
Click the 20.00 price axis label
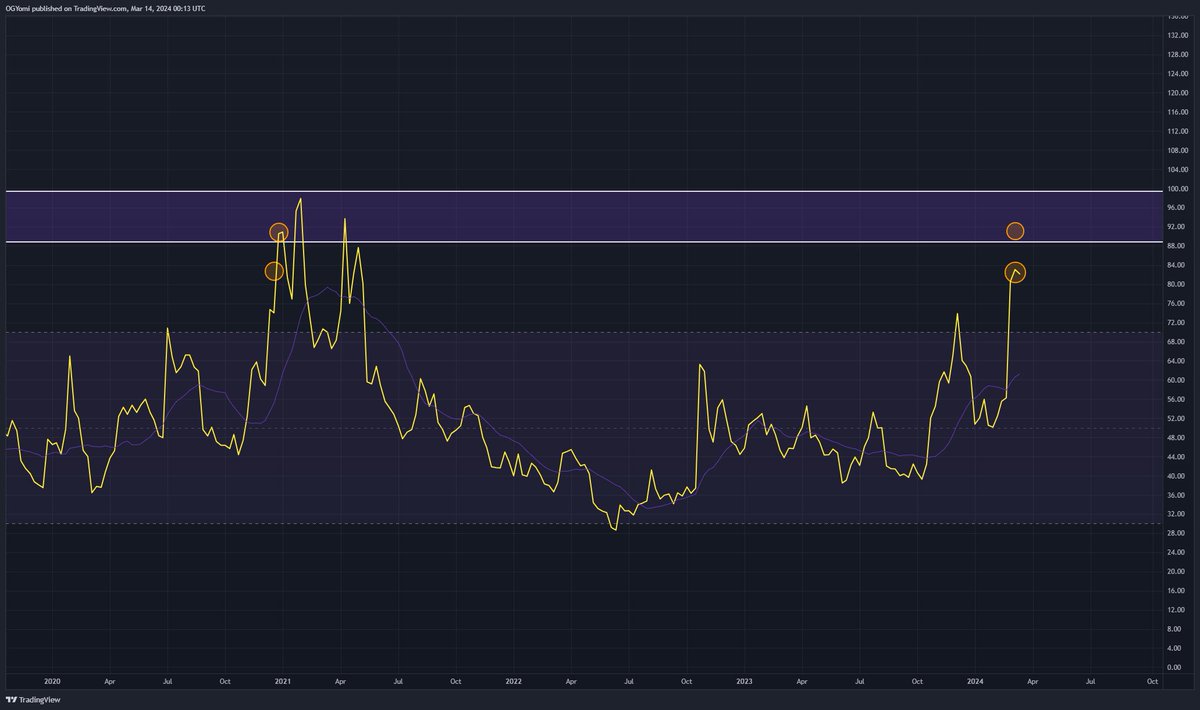tap(1178, 571)
